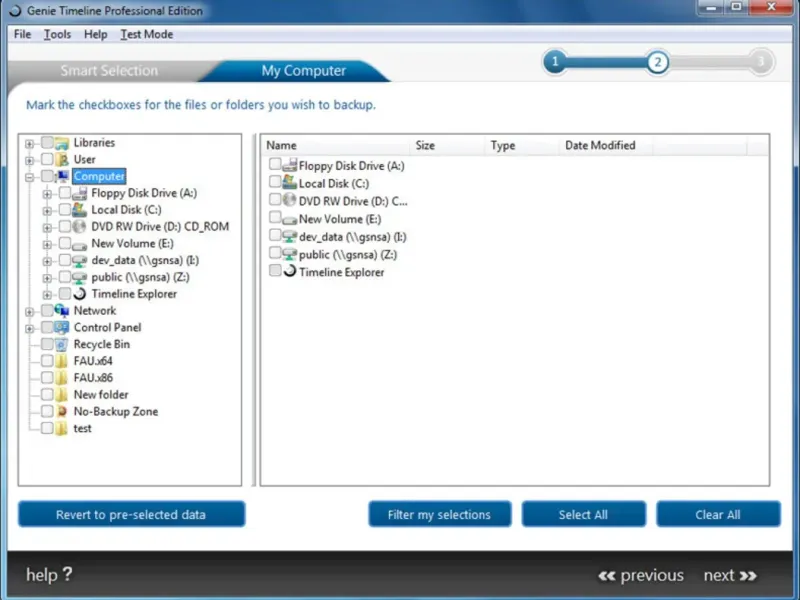
Task: Check the No-Backup Zone checkbox
Action: pos(47,412)
